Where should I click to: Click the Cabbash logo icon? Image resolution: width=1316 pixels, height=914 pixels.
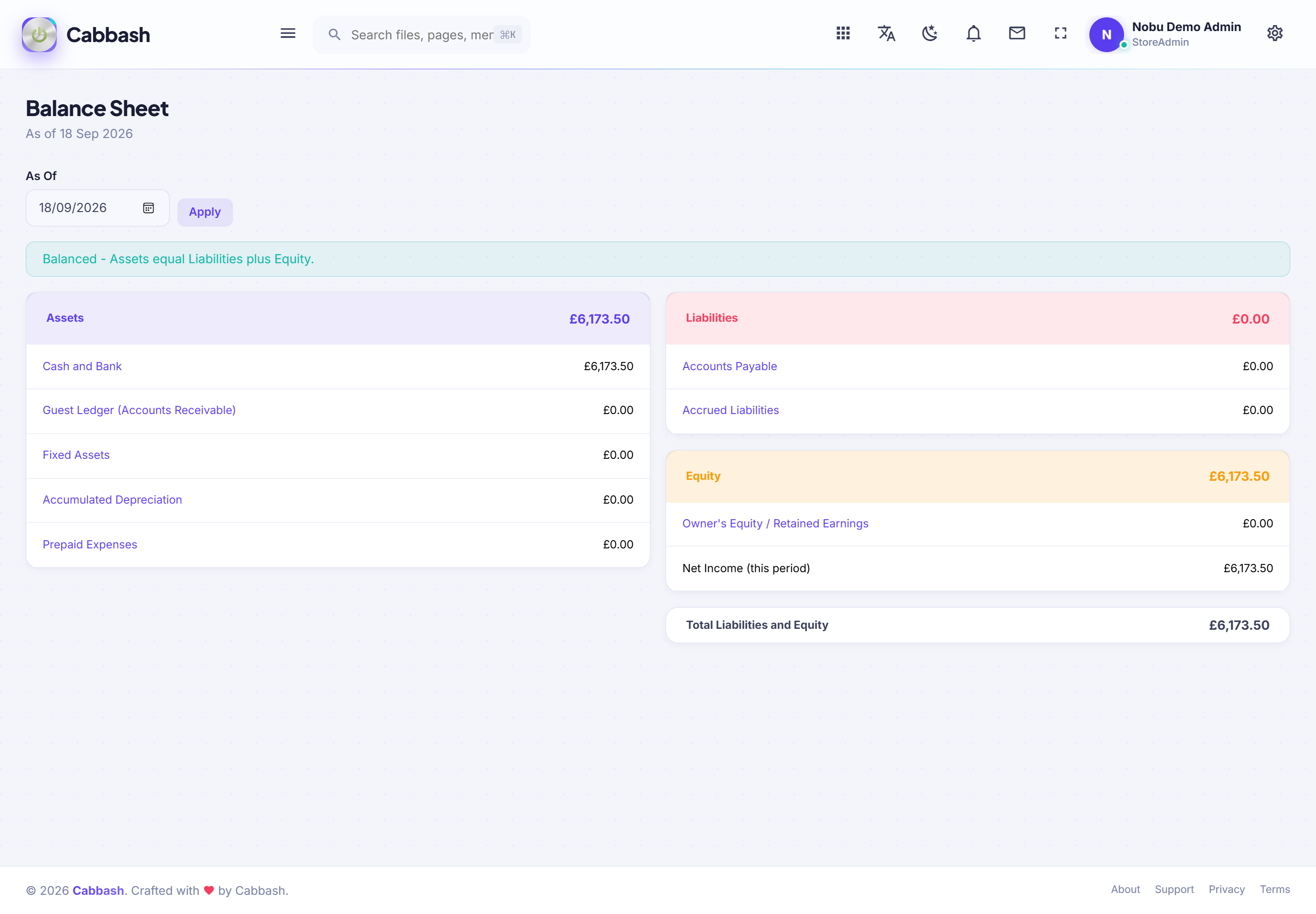(39, 34)
